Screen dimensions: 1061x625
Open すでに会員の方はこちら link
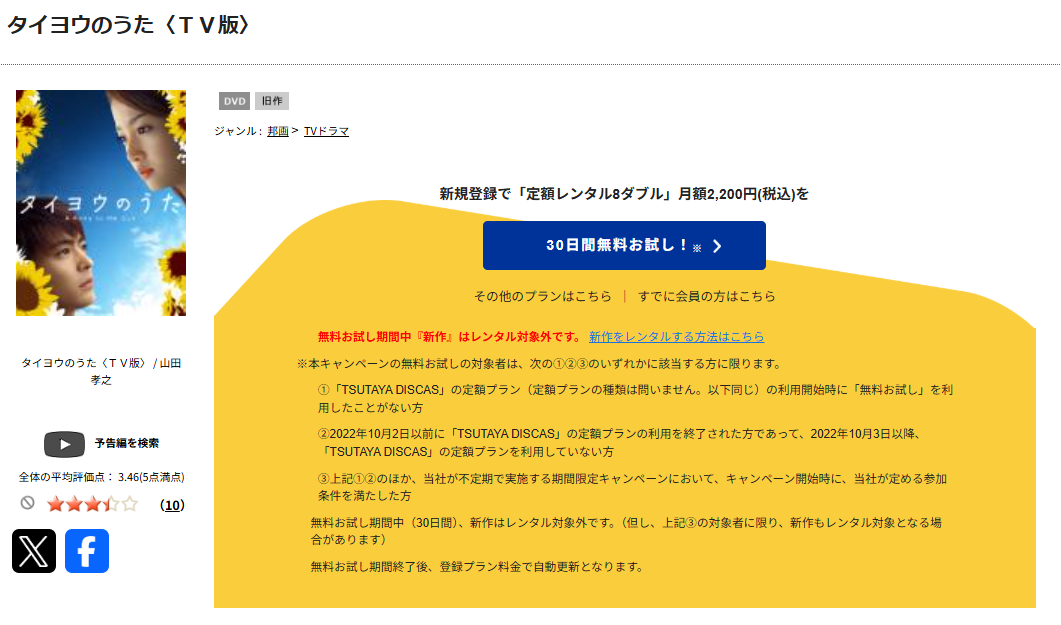[x=706, y=296]
